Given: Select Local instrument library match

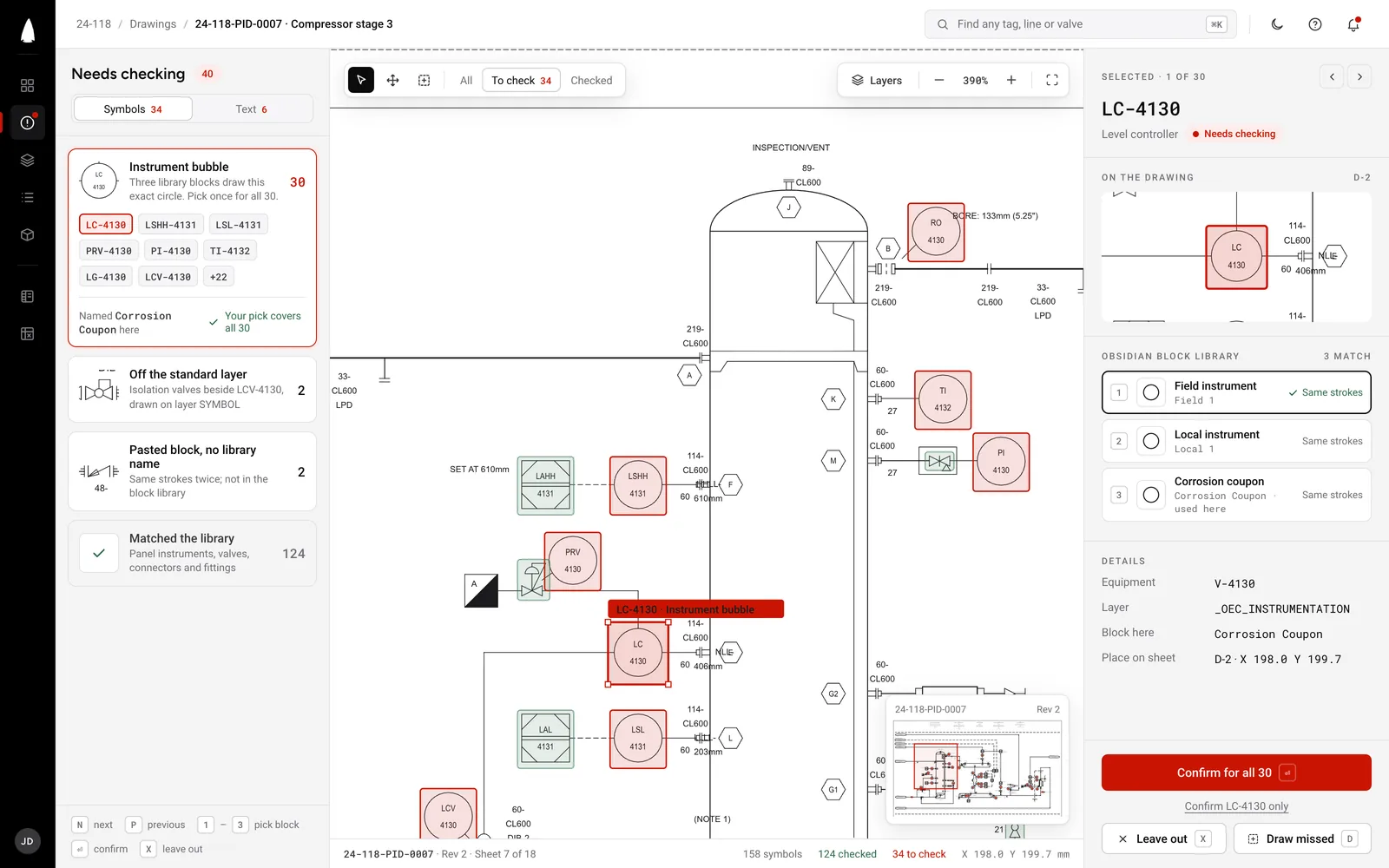Looking at the screenshot, I should 1236,441.
